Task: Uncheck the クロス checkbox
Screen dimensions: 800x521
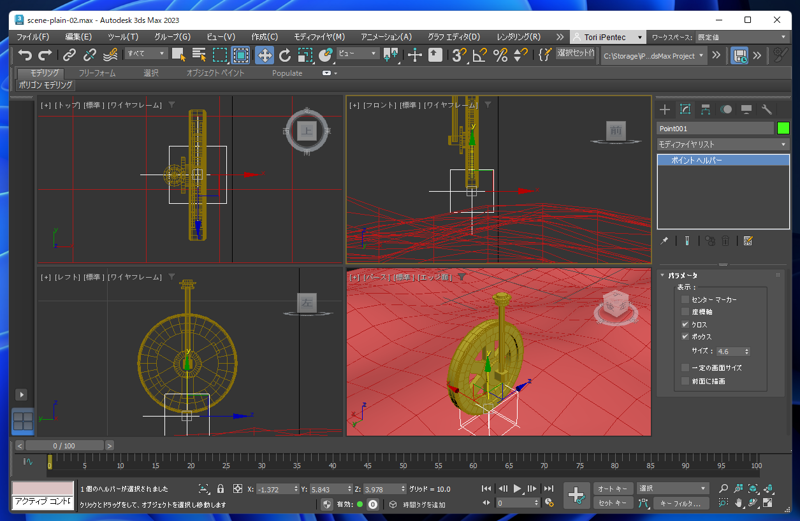Action: pos(685,325)
